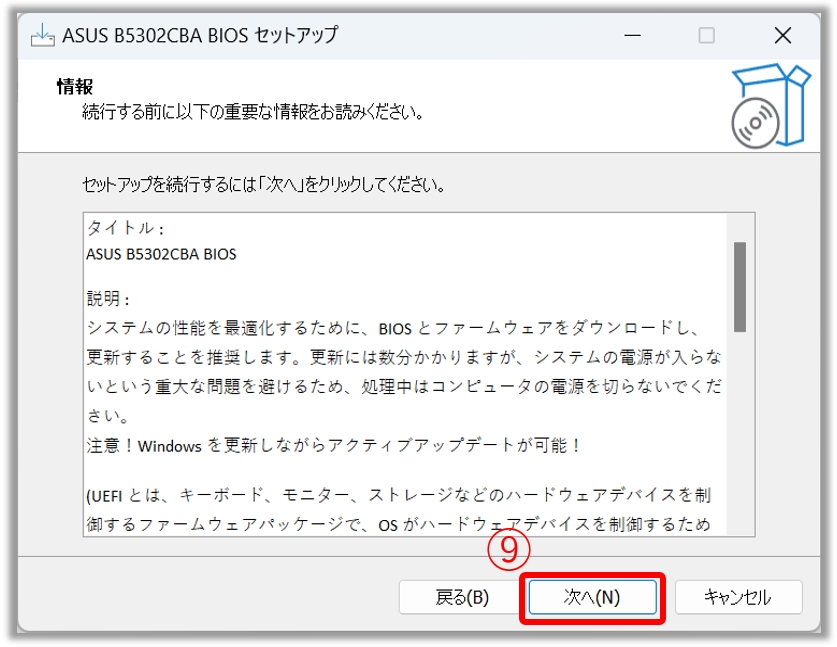Click the line starting '注意！Windows を更新しながら'
The width and height of the screenshot is (837, 647).
click(x=334, y=445)
